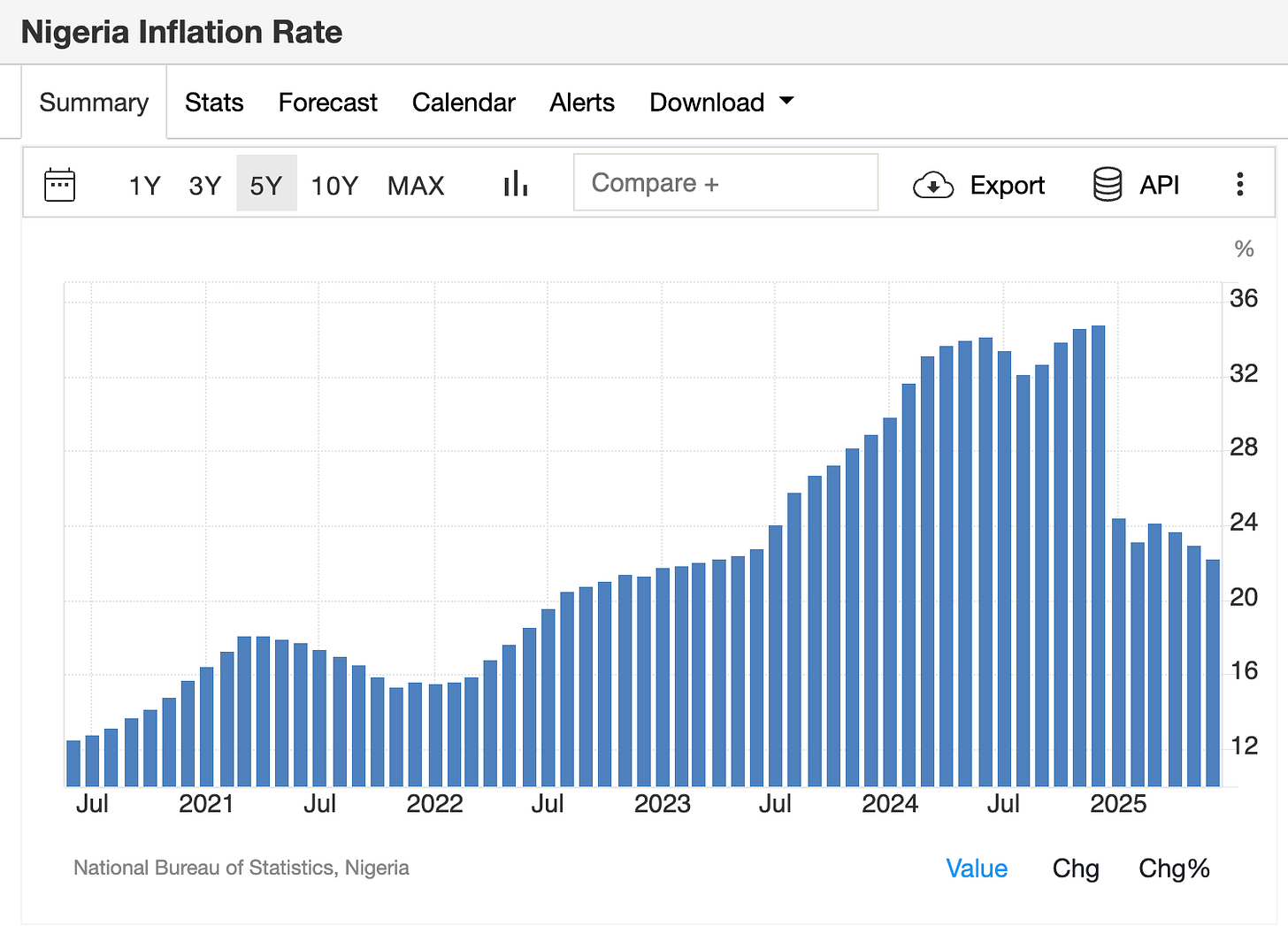Image resolution: width=1288 pixels, height=926 pixels.
Task: Click the 2025 x-axis label
Action: pyautogui.click(x=1118, y=804)
